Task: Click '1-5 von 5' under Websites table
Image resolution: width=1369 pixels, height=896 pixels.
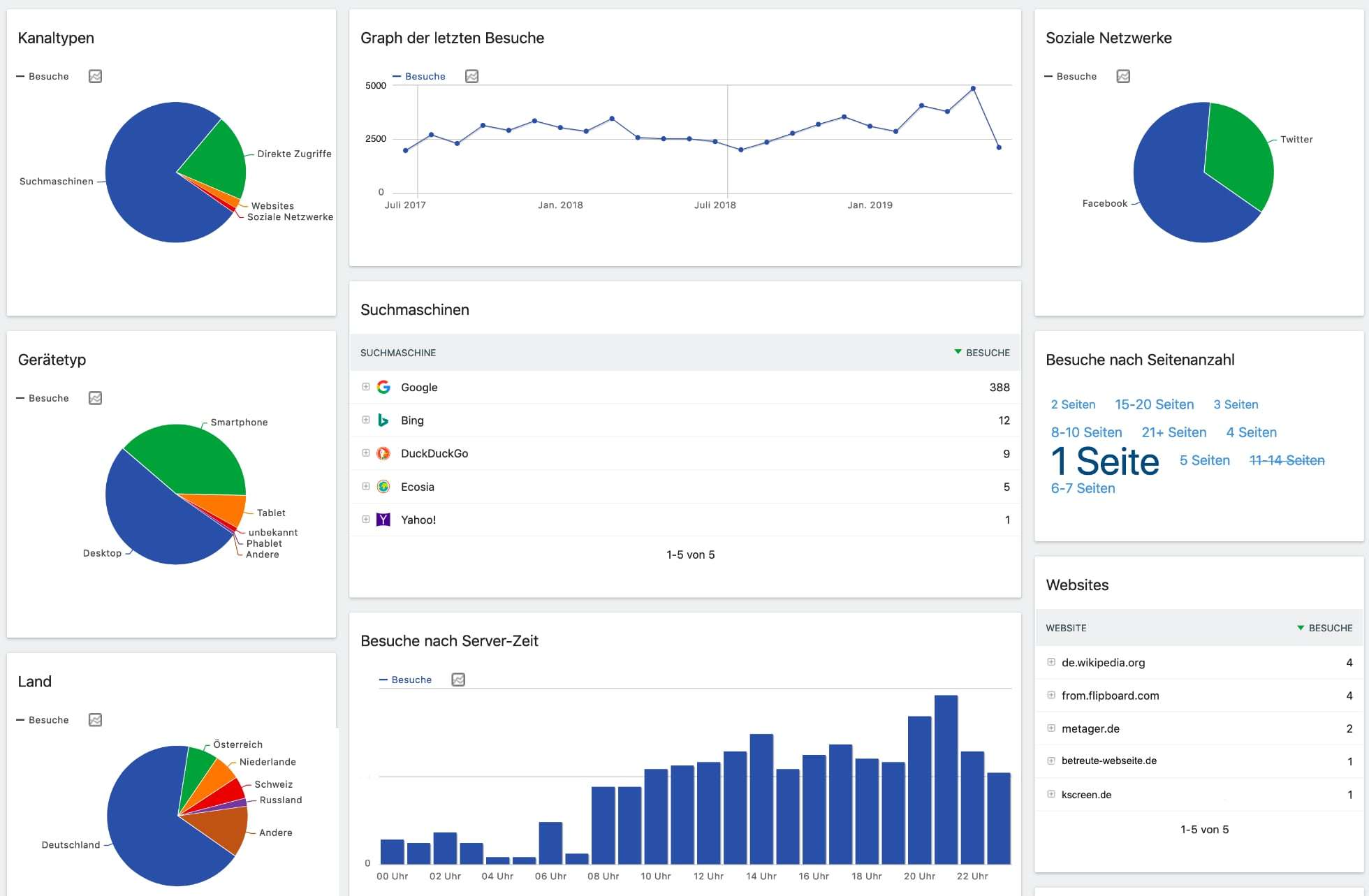Action: [1204, 830]
